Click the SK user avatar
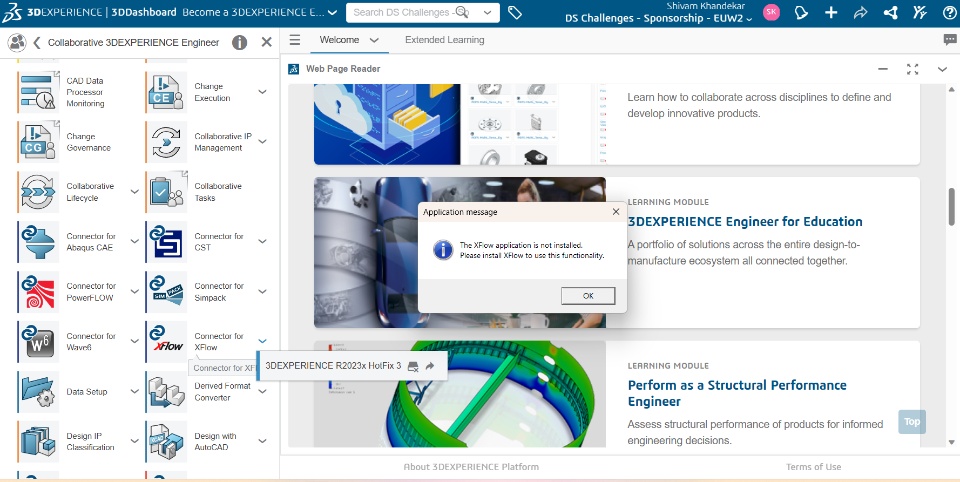Image resolution: width=960 pixels, height=482 pixels. point(771,12)
